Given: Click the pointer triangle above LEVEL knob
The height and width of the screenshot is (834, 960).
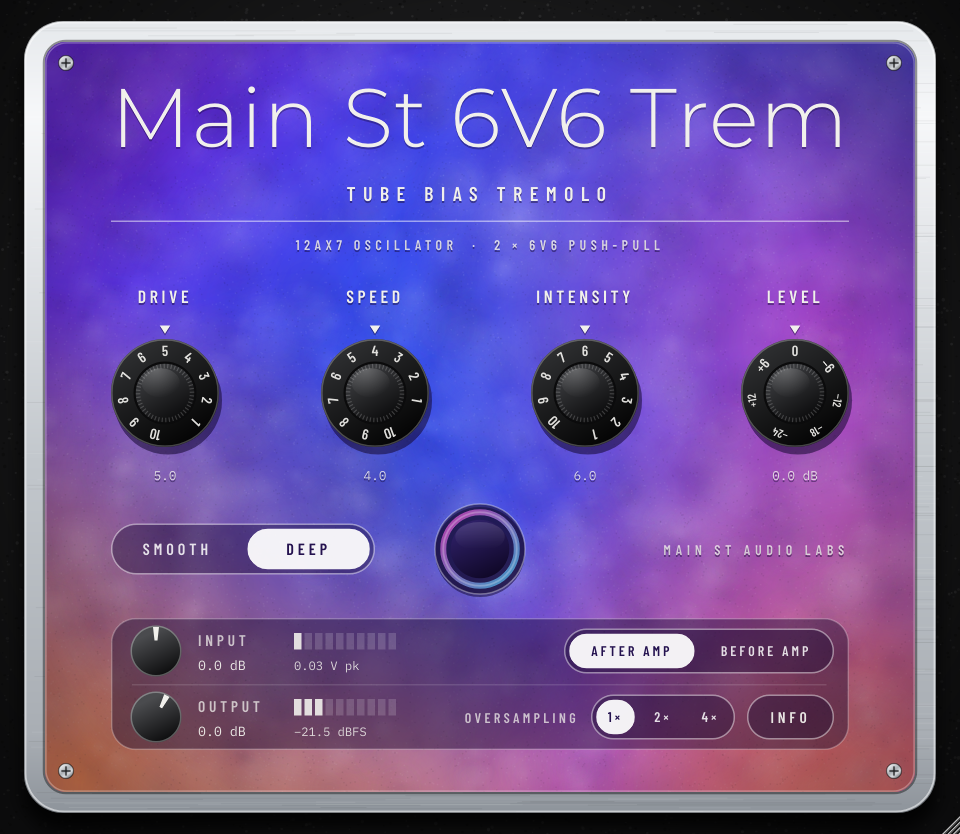Looking at the screenshot, I should (795, 329).
